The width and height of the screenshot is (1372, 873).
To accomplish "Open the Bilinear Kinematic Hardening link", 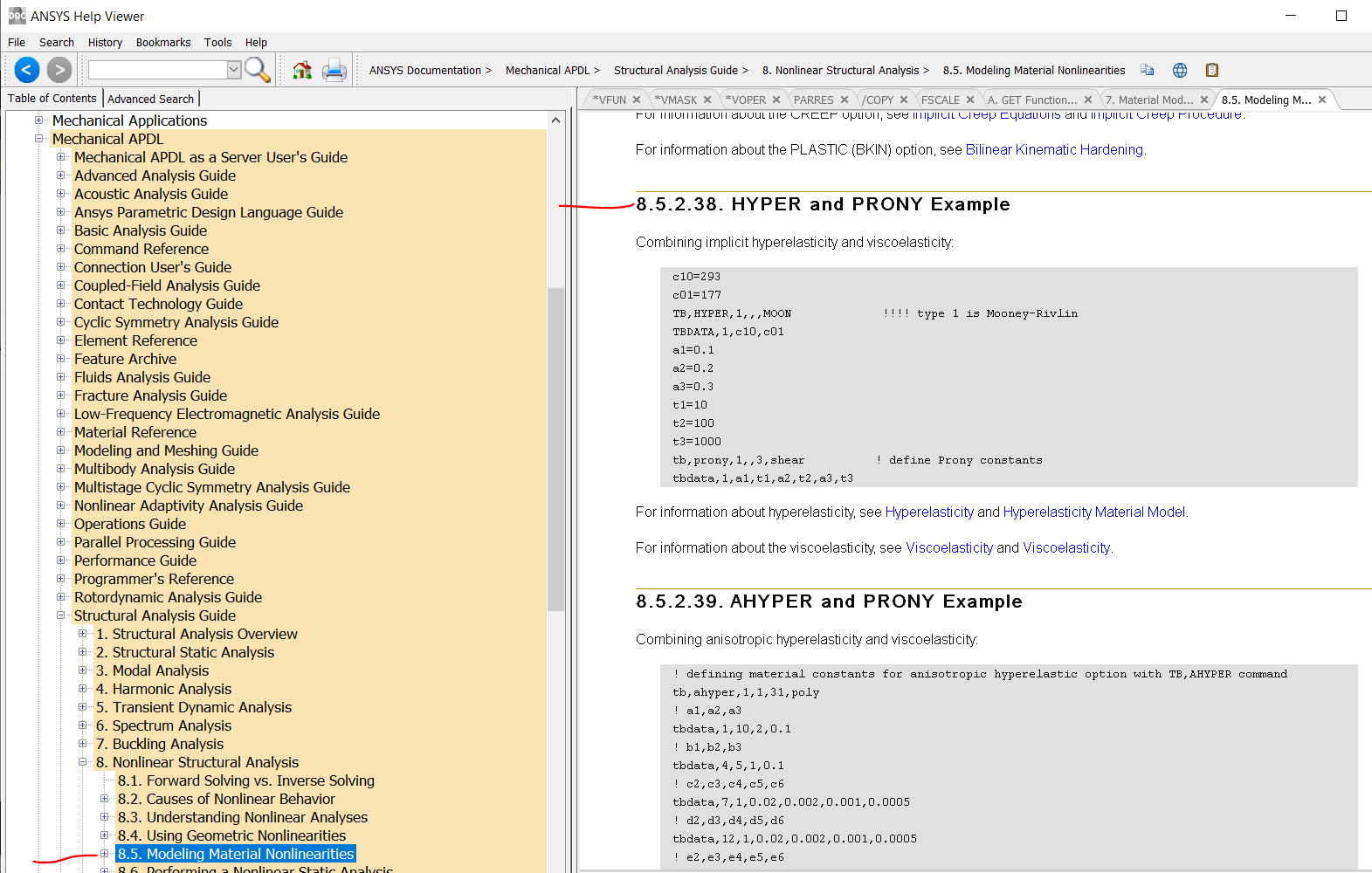I will [x=1054, y=149].
